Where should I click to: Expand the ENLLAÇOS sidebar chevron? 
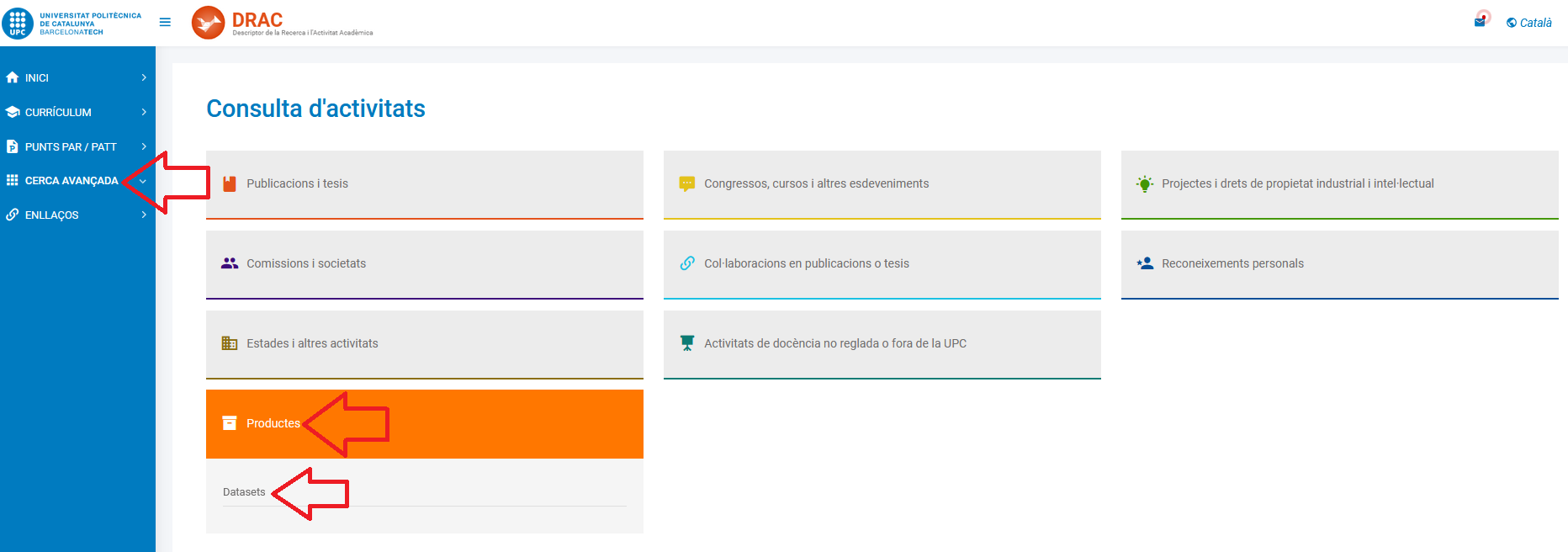click(144, 215)
